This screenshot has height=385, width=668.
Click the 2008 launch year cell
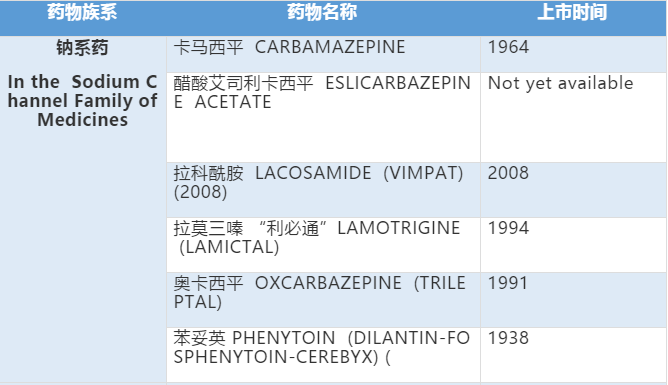573,190
